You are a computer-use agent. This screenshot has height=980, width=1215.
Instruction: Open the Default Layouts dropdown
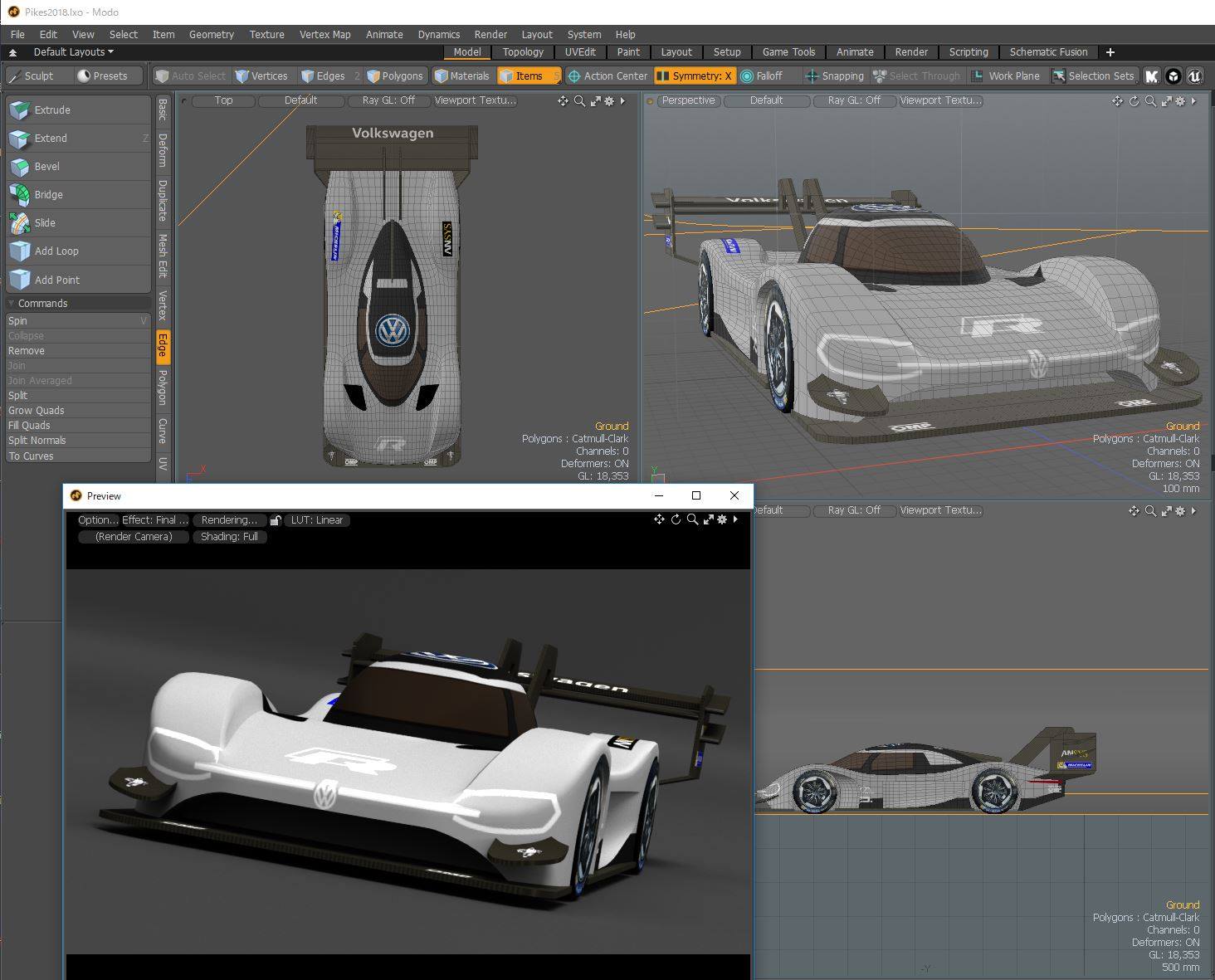(x=73, y=51)
